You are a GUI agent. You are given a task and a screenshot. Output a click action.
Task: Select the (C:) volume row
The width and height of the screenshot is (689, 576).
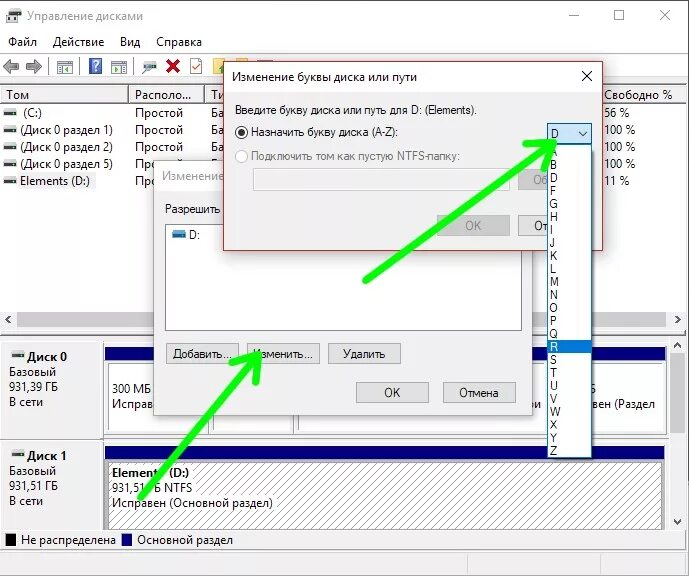(x=33, y=113)
